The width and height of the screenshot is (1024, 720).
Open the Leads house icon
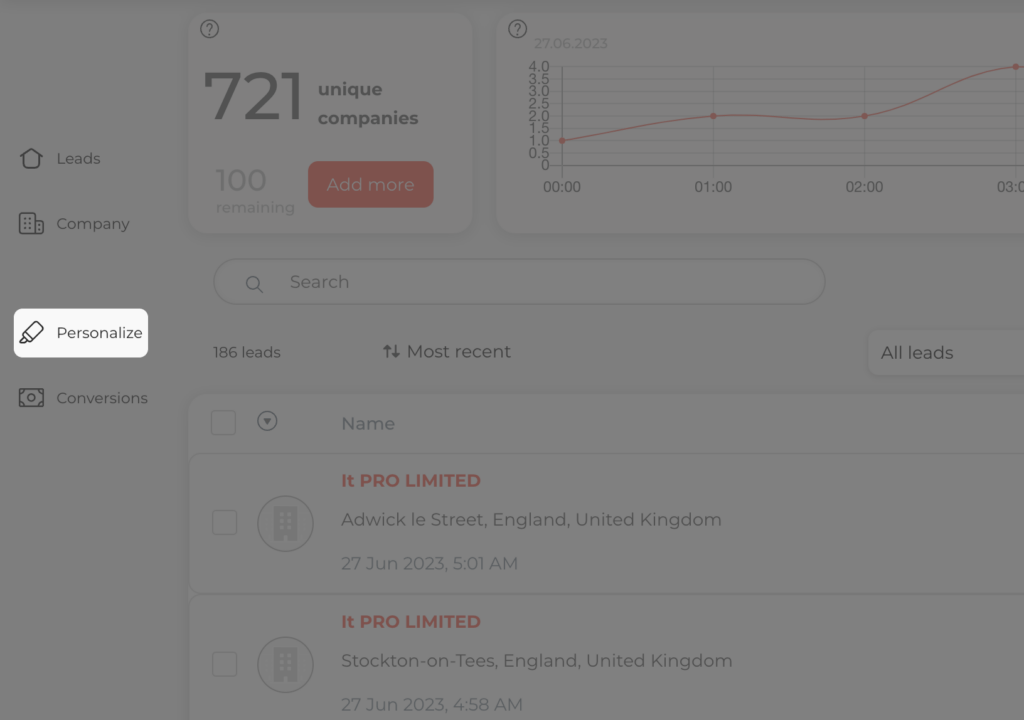coord(31,158)
